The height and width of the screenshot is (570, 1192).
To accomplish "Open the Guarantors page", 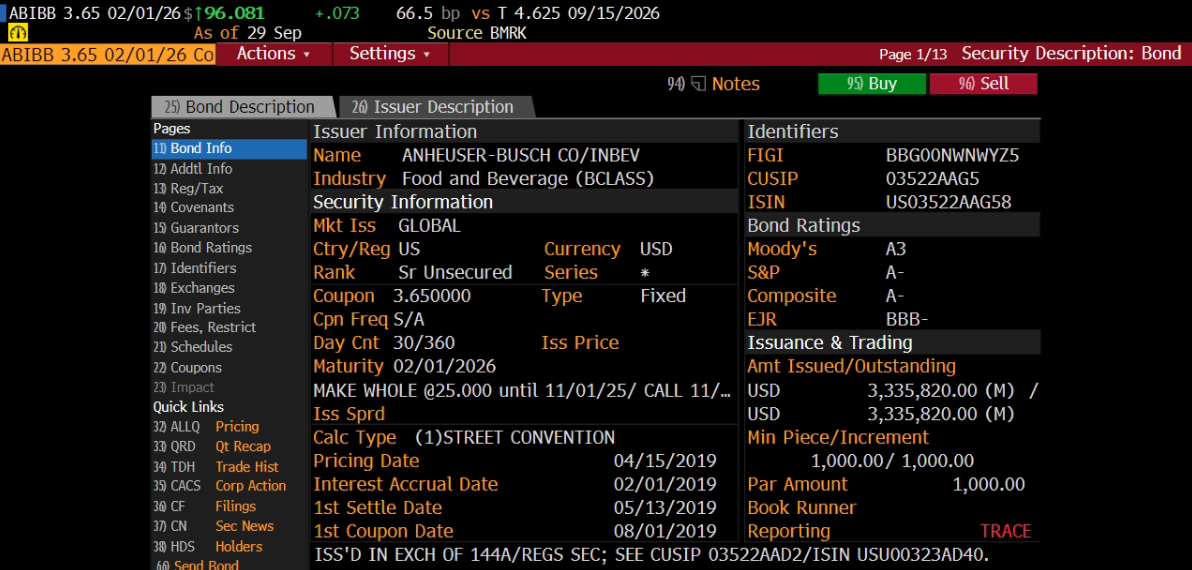I will tap(195, 228).
